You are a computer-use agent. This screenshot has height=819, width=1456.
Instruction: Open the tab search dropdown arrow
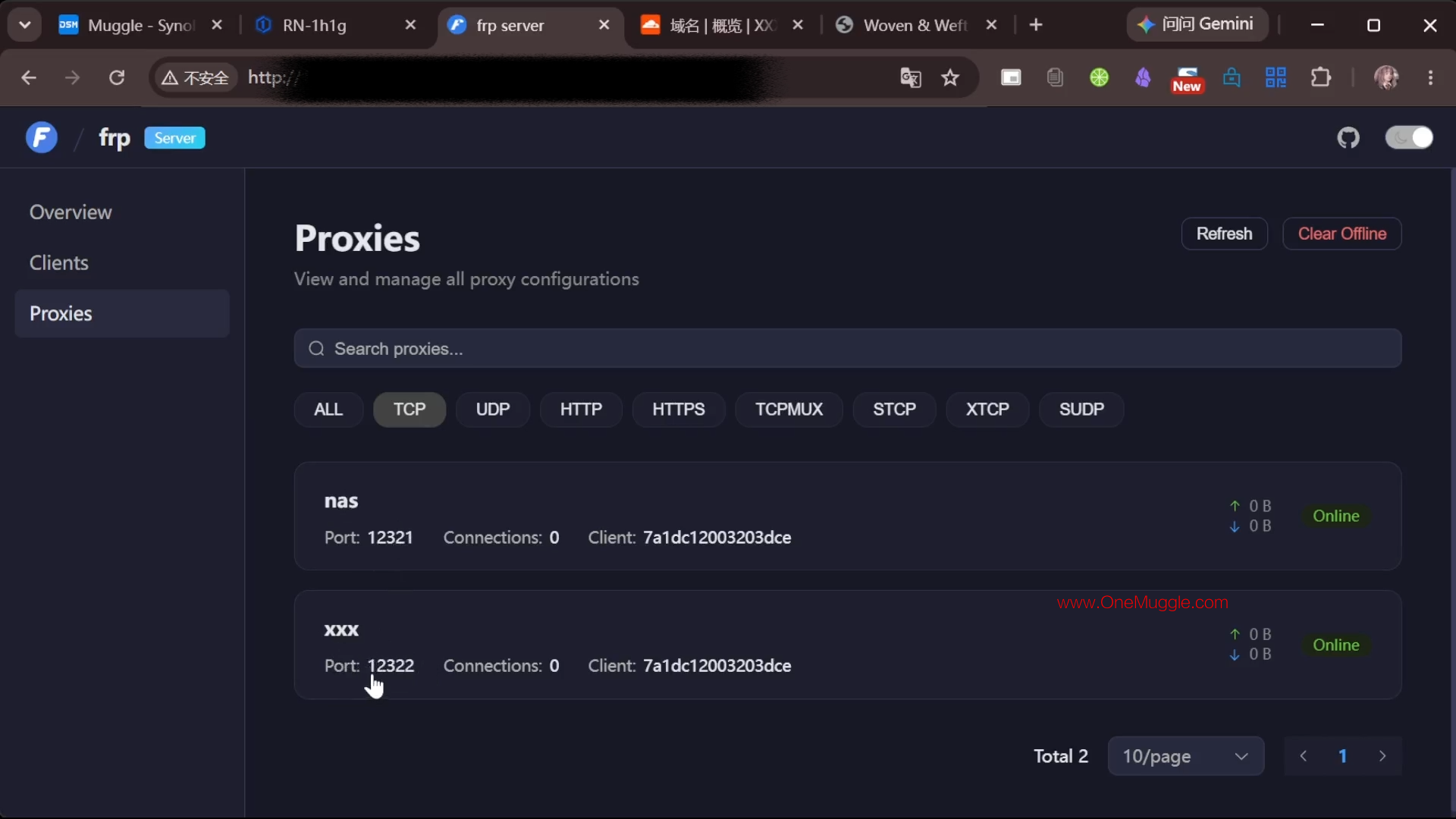(24, 25)
